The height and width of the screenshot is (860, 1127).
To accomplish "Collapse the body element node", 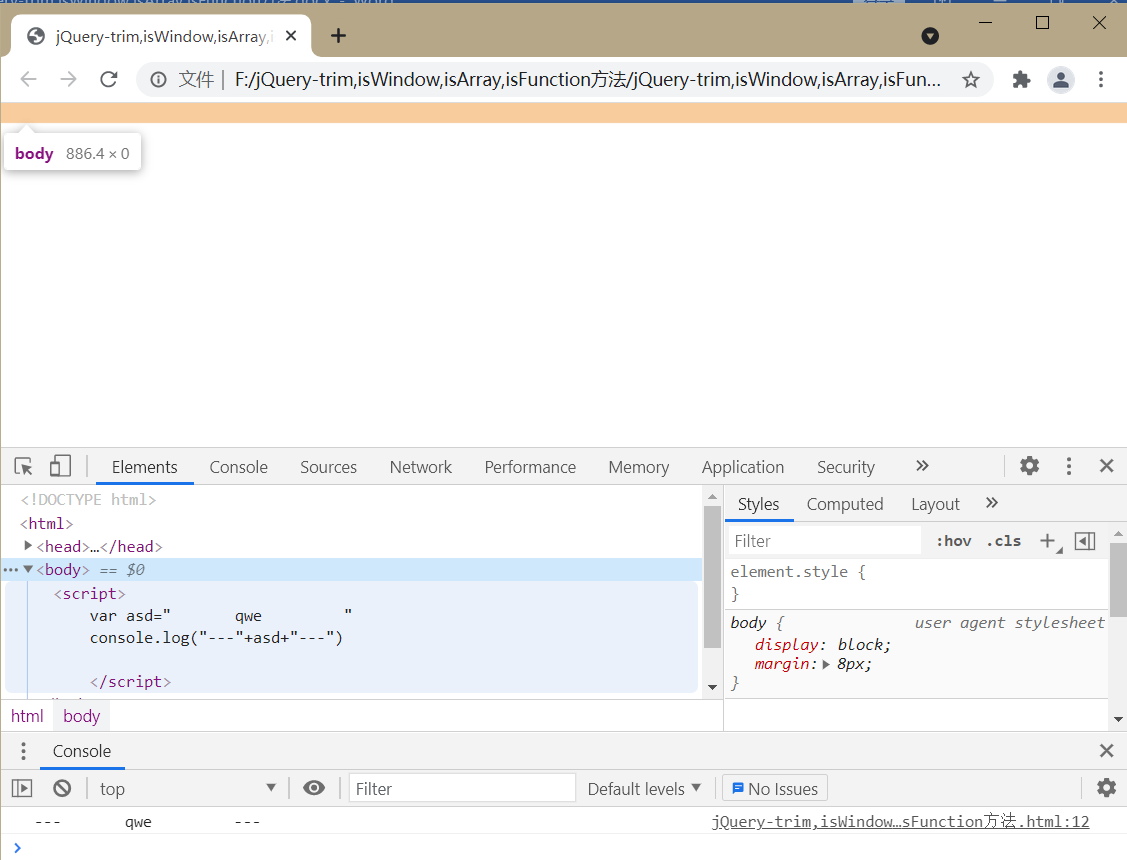I will (28, 569).
